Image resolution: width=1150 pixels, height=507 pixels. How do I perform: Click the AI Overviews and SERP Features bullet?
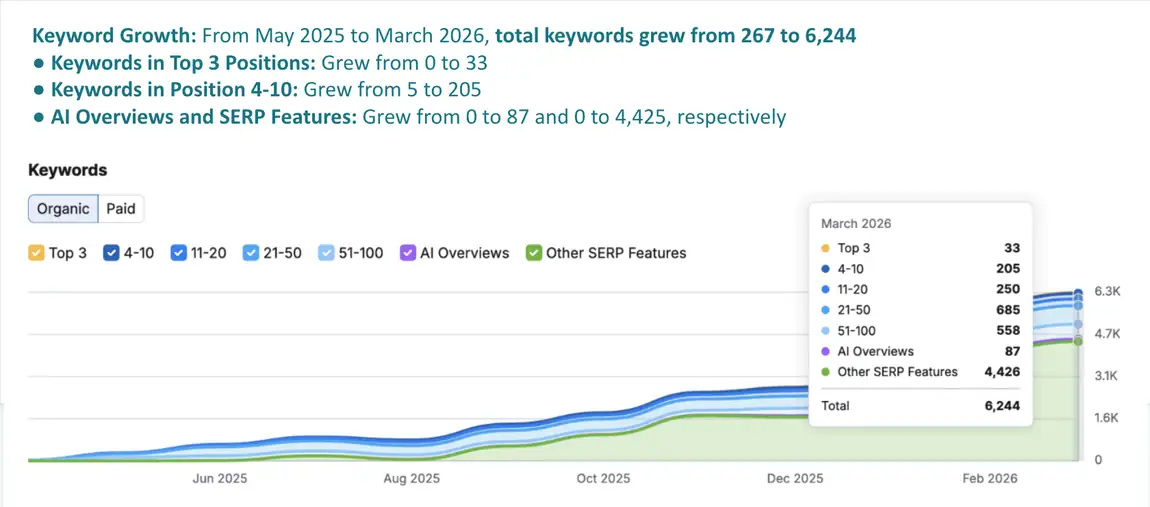(409, 117)
